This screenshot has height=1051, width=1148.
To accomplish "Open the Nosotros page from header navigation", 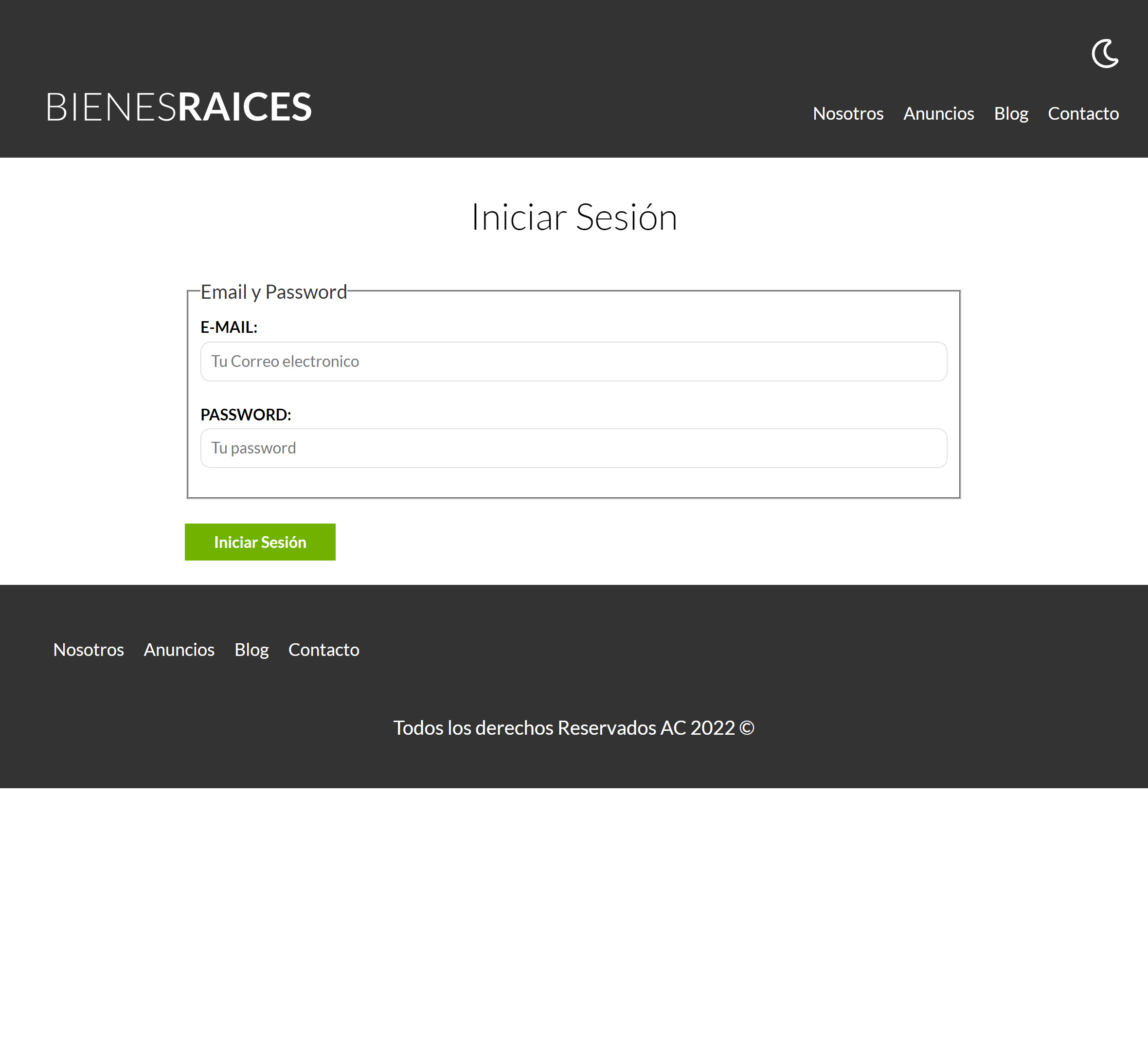I will (x=848, y=113).
